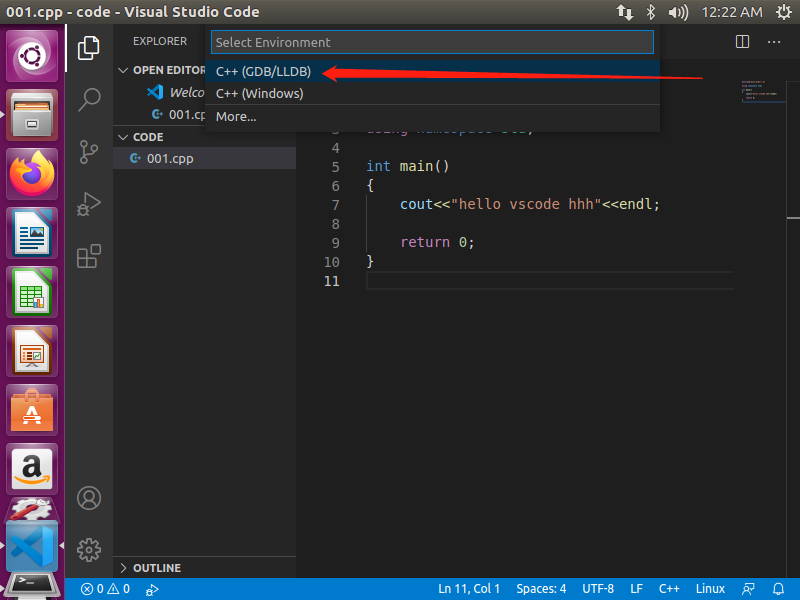The width and height of the screenshot is (800, 600).
Task: Click the code minimap preview
Action: click(x=763, y=92)
